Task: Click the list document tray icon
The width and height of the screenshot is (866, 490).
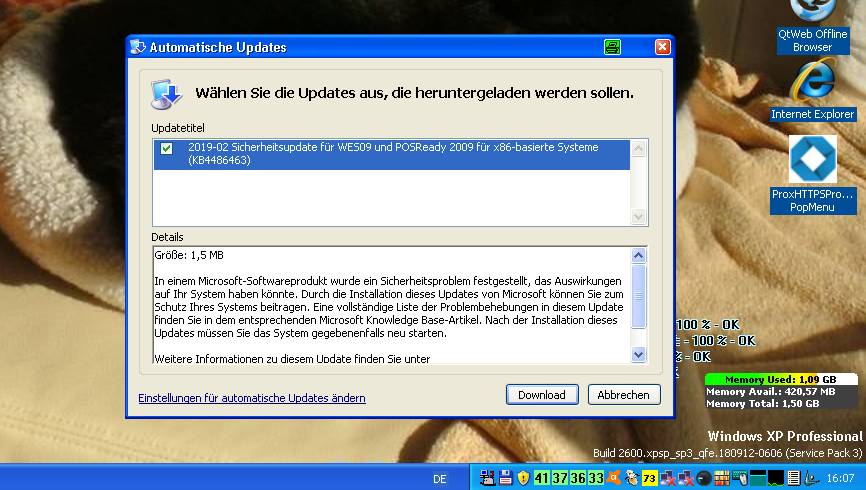Action: click(x=794, y=478)
